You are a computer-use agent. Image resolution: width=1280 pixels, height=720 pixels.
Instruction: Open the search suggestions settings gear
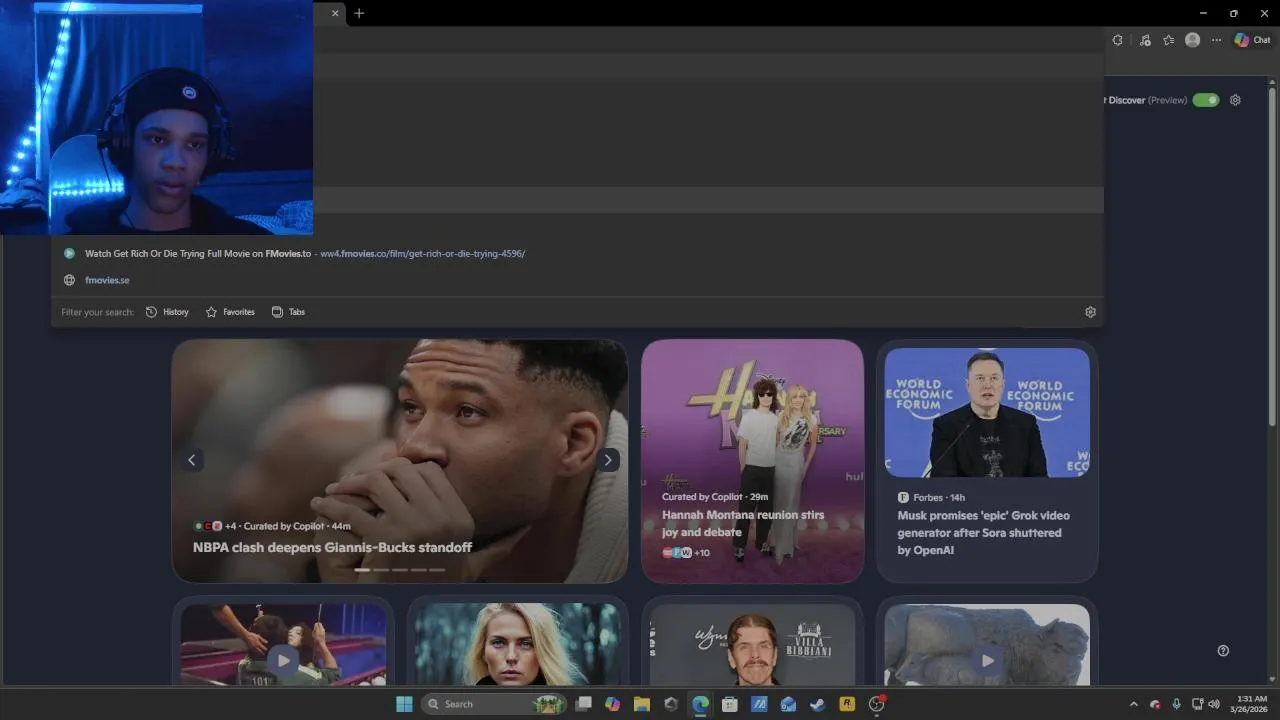pyautogui.click(x=1090, y=312)
